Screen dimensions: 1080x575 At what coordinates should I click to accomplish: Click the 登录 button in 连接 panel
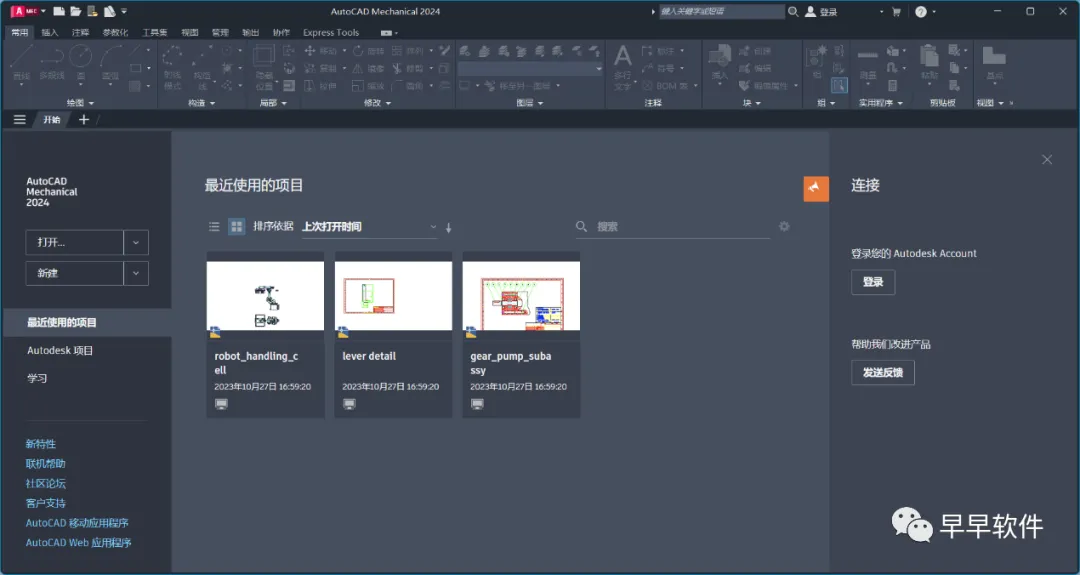tap(873, 282)
